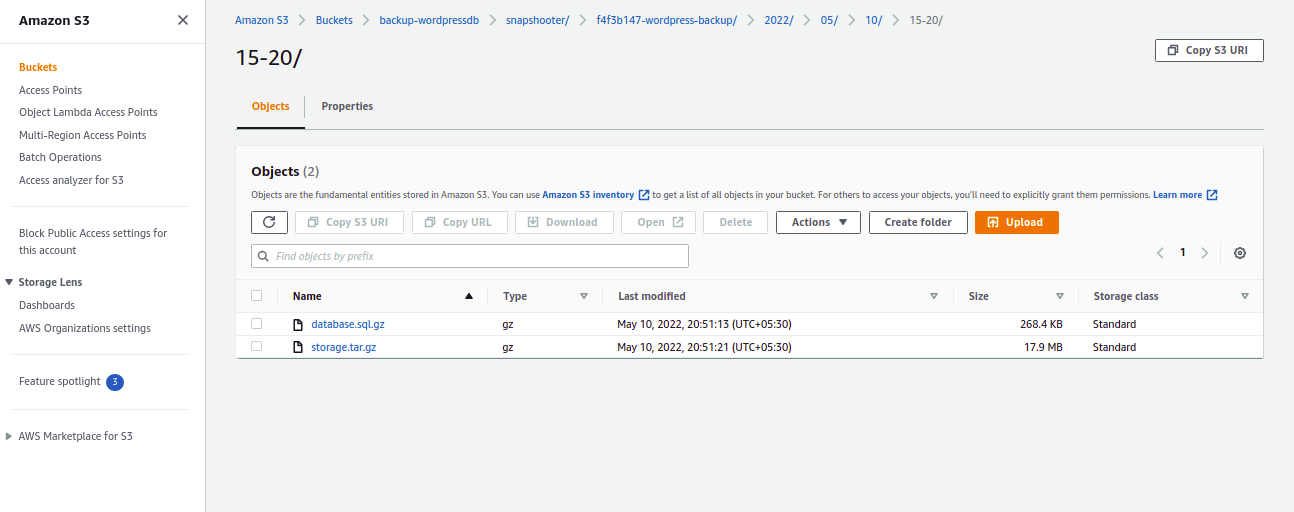Go to next page arrow in pagination
Screen dimensions: 1294x512
coord(1205,253)
